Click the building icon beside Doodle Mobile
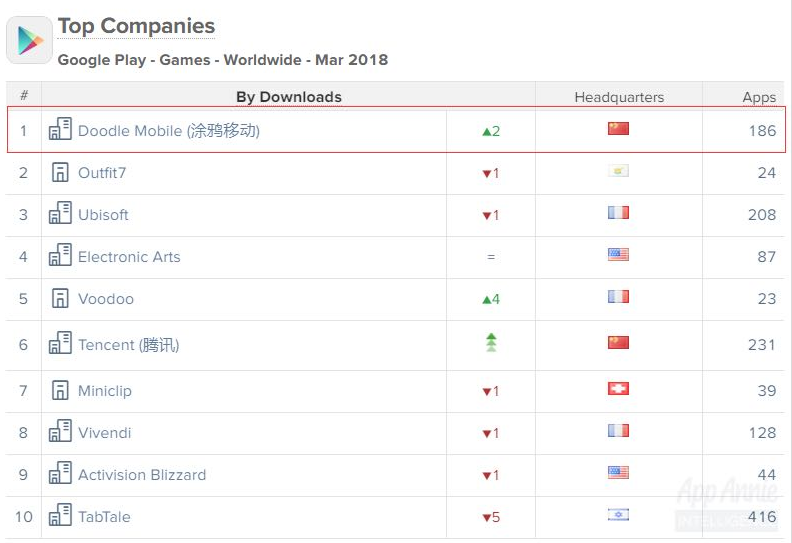This screenshot has height=543, width=792. (x=60, y=129)
